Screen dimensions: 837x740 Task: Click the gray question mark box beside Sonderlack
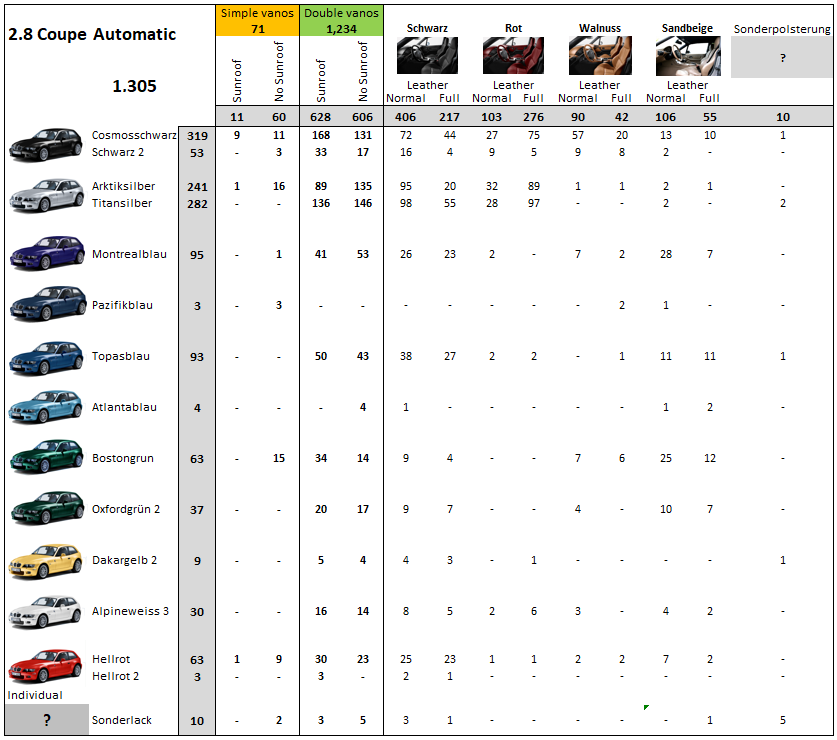(47, 720)
